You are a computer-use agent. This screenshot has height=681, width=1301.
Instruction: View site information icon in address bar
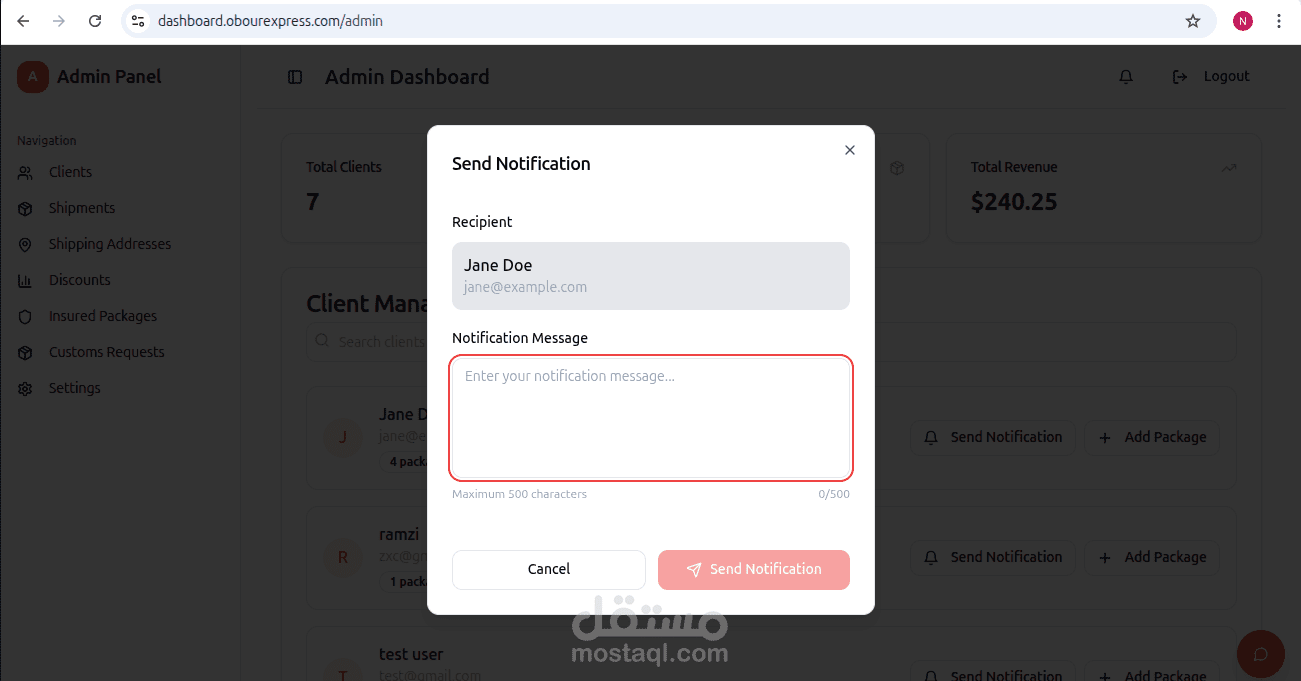tap(138, 21)
